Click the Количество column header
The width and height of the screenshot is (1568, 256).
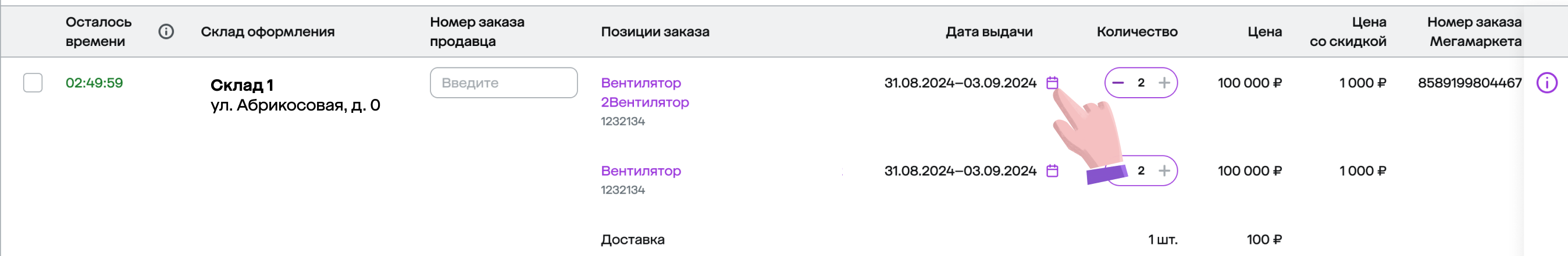pos(1136,31)
